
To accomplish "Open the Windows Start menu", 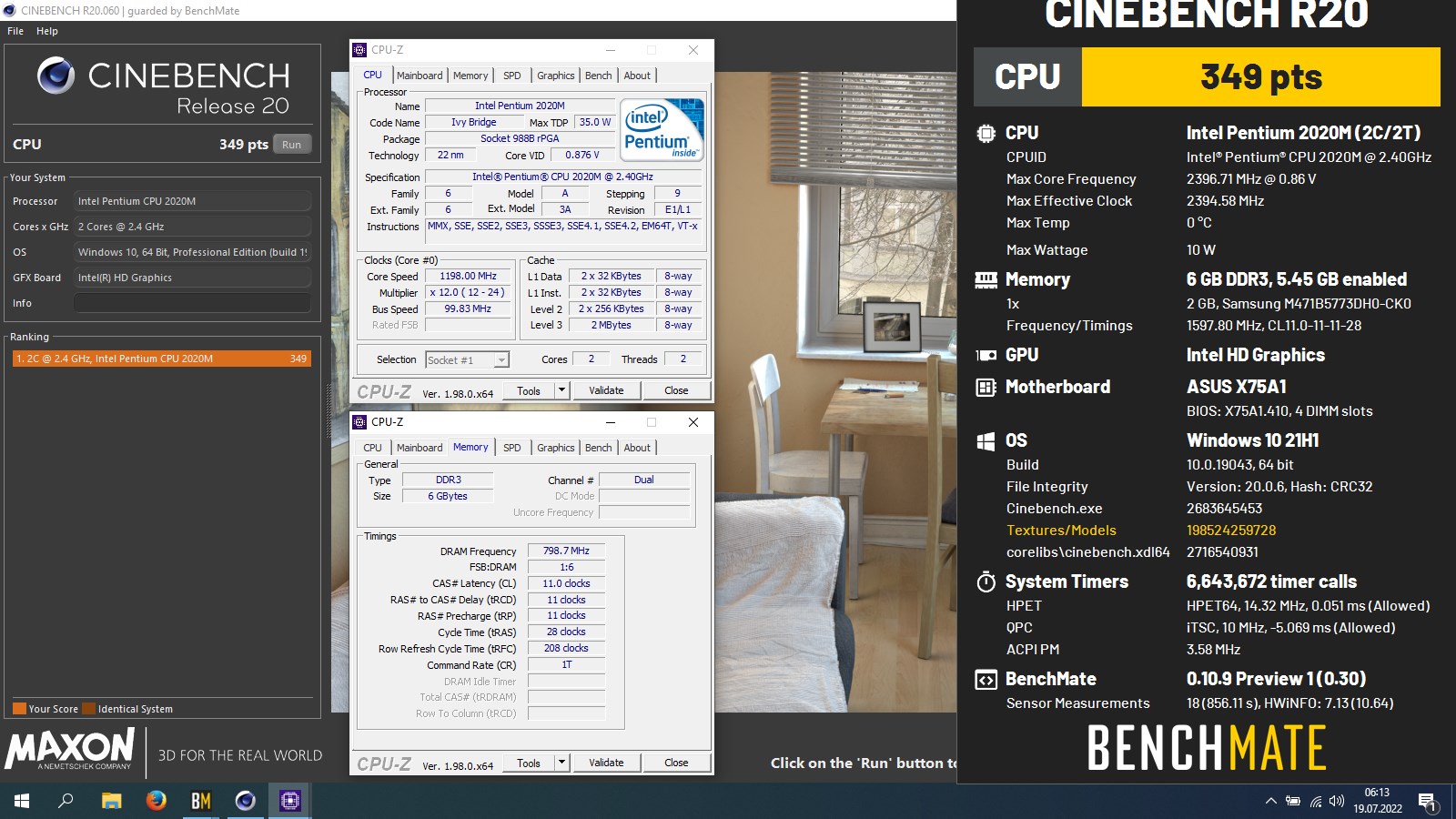I will point(22,801).
